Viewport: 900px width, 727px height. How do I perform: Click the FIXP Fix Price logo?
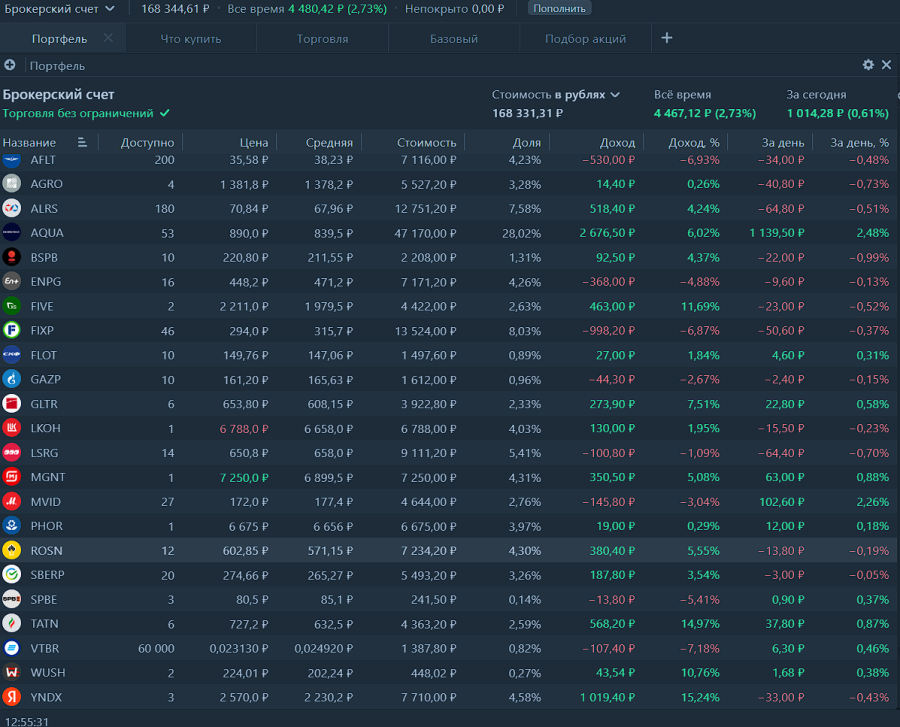tap(11, 331)
